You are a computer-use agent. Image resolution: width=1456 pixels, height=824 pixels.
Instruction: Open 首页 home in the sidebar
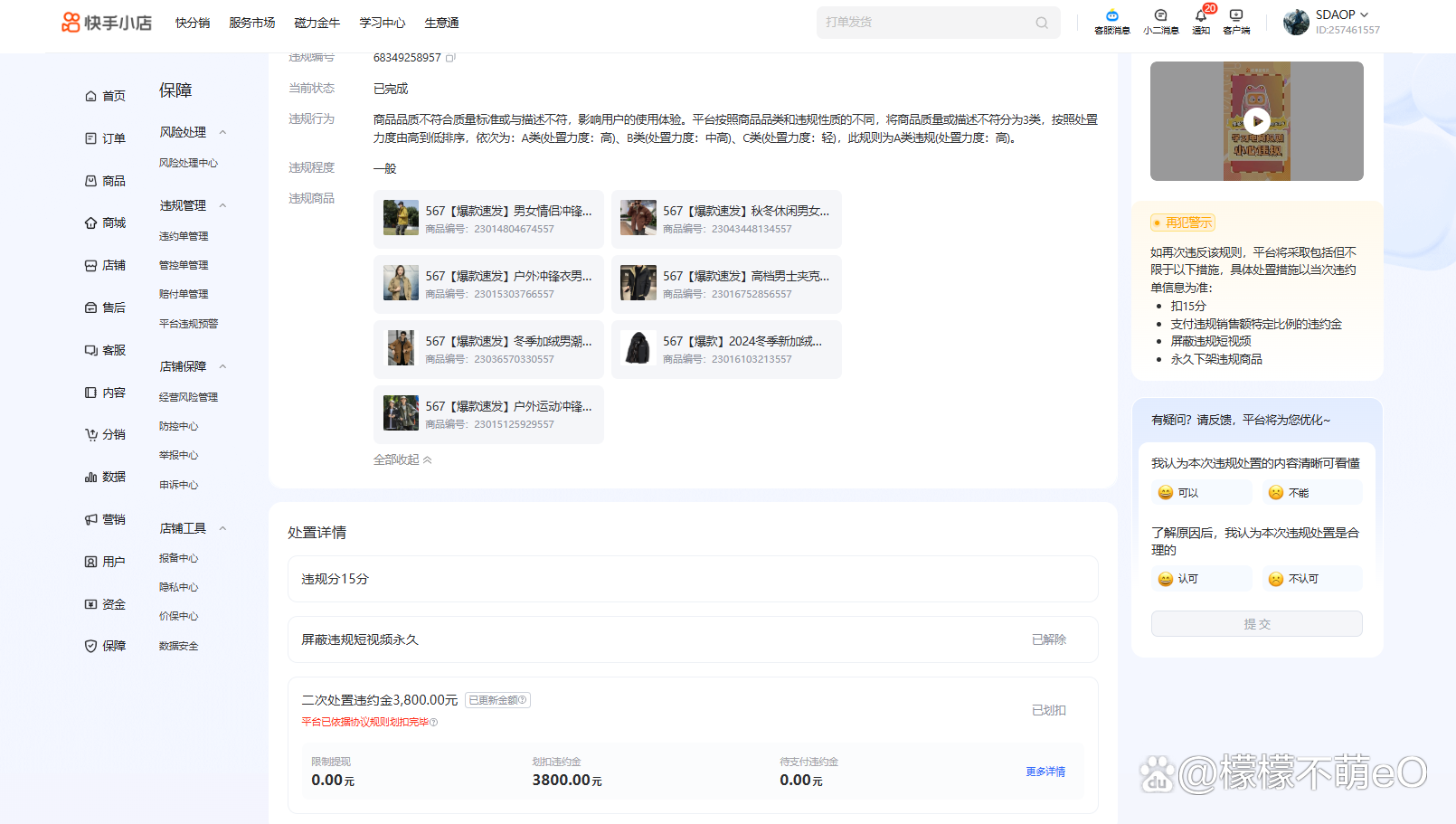click(x=105, y=96)
